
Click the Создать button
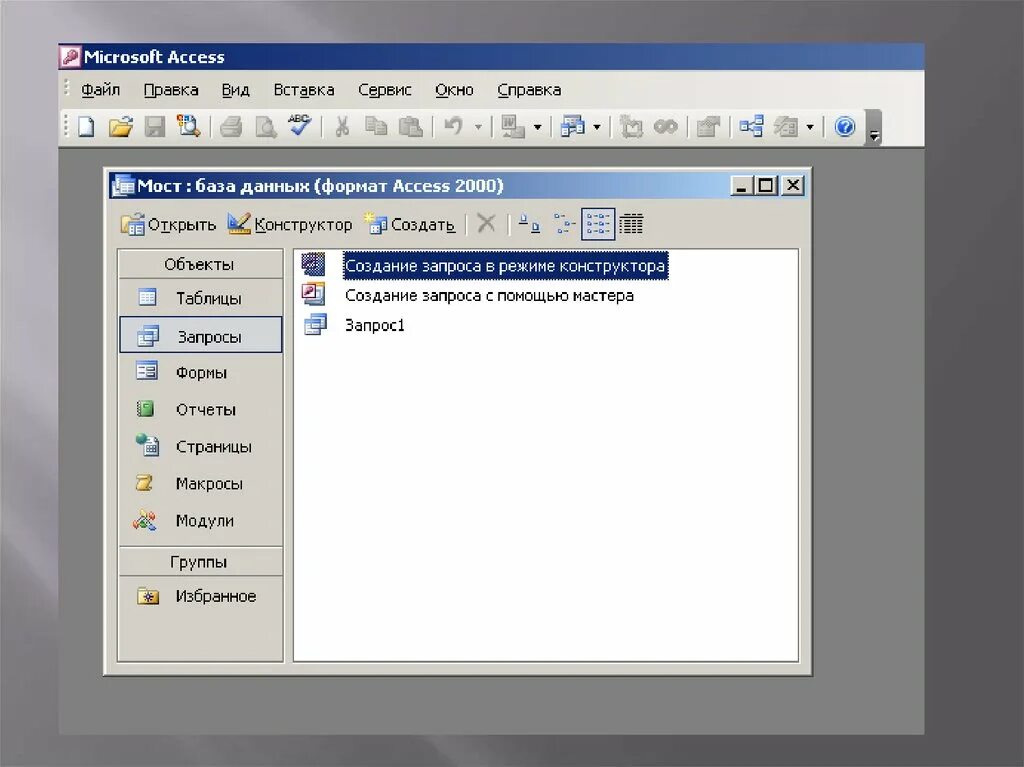click(x=409, y=224)
